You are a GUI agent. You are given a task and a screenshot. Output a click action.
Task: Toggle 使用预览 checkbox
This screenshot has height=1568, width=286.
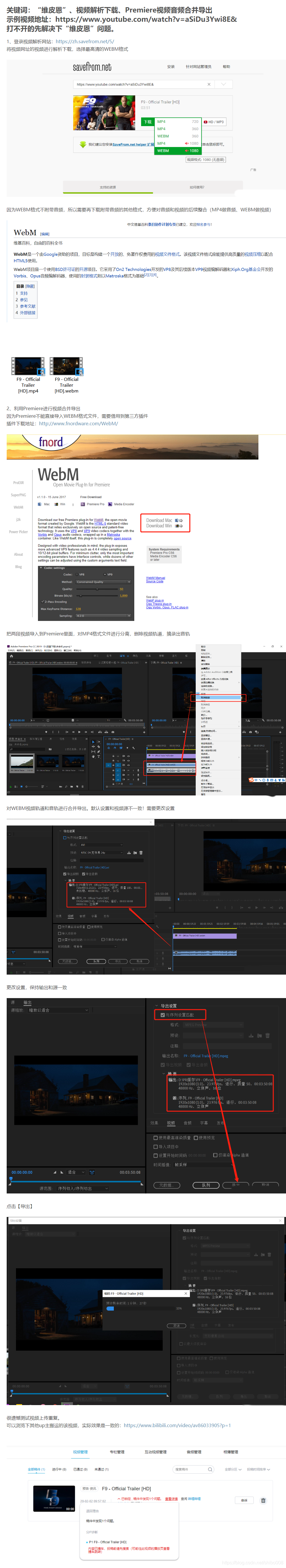coord(196,1138)
